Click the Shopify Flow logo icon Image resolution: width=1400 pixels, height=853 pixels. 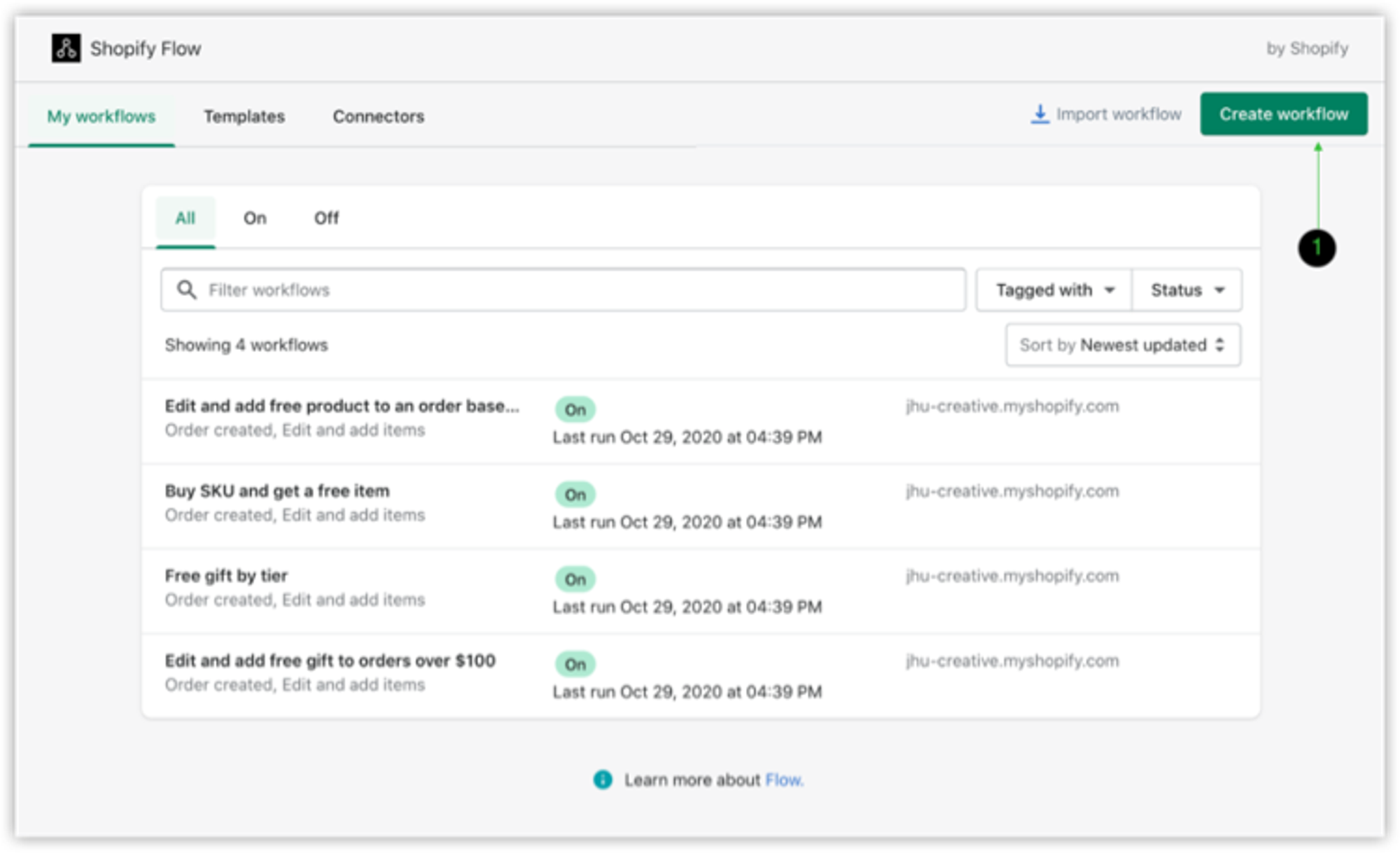66,48
